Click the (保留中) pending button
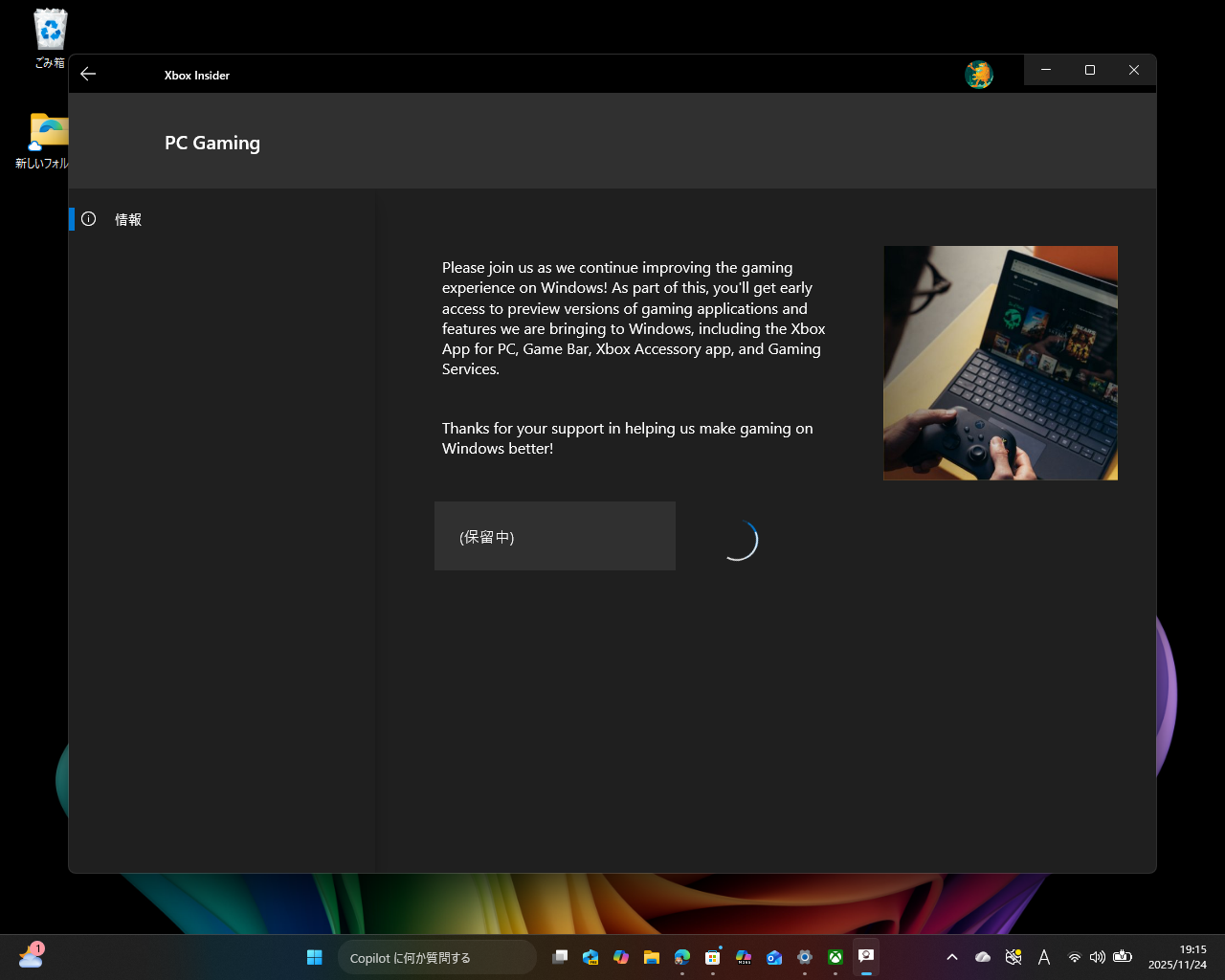The height and width of the screenshot is (980, 1225). (555, 536)
